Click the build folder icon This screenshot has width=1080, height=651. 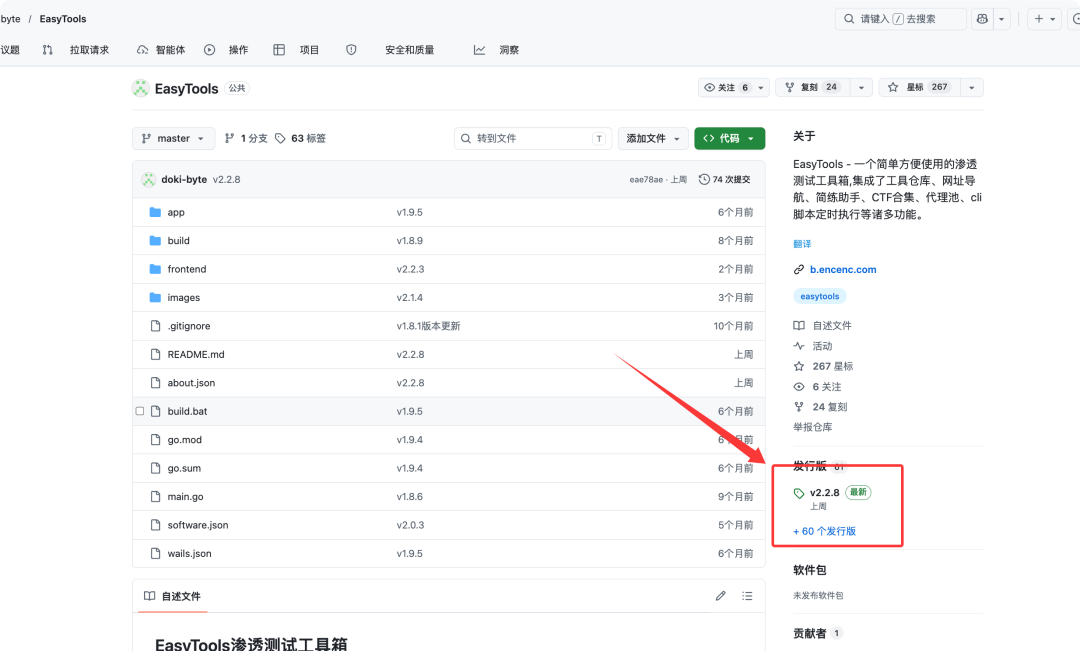pyautogui.click(x=155, y=240)
